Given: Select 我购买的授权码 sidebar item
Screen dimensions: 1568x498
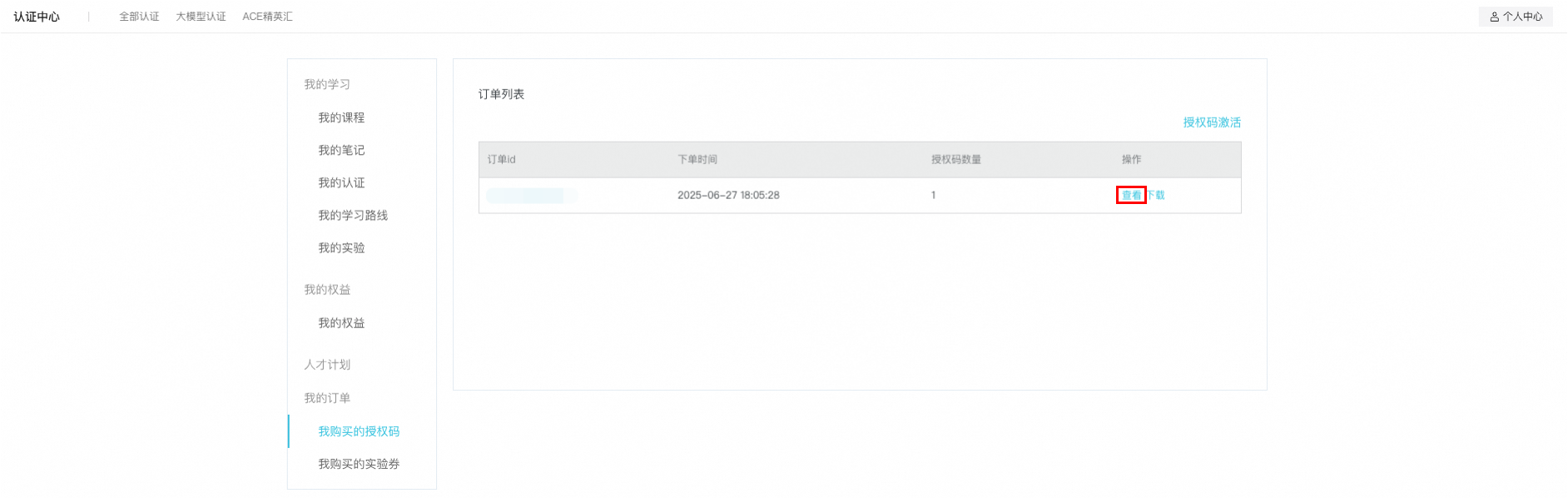Looking at the screenshot, I should tap(359, 431).
